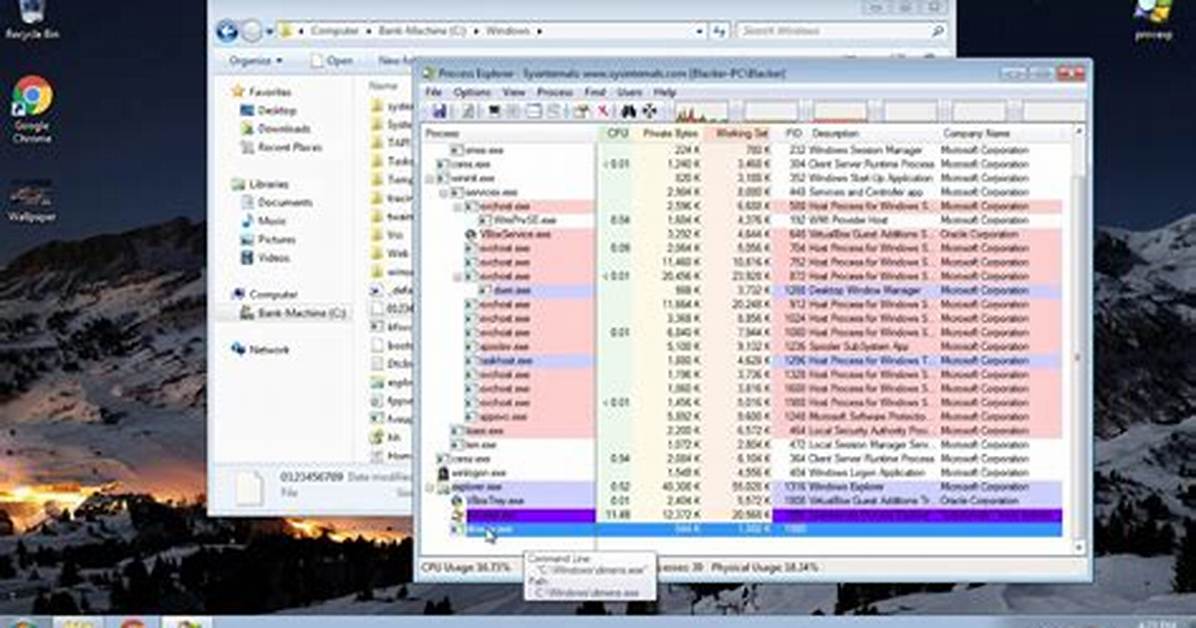
Task: Open the address bar history dropdown
Action: 699,31
